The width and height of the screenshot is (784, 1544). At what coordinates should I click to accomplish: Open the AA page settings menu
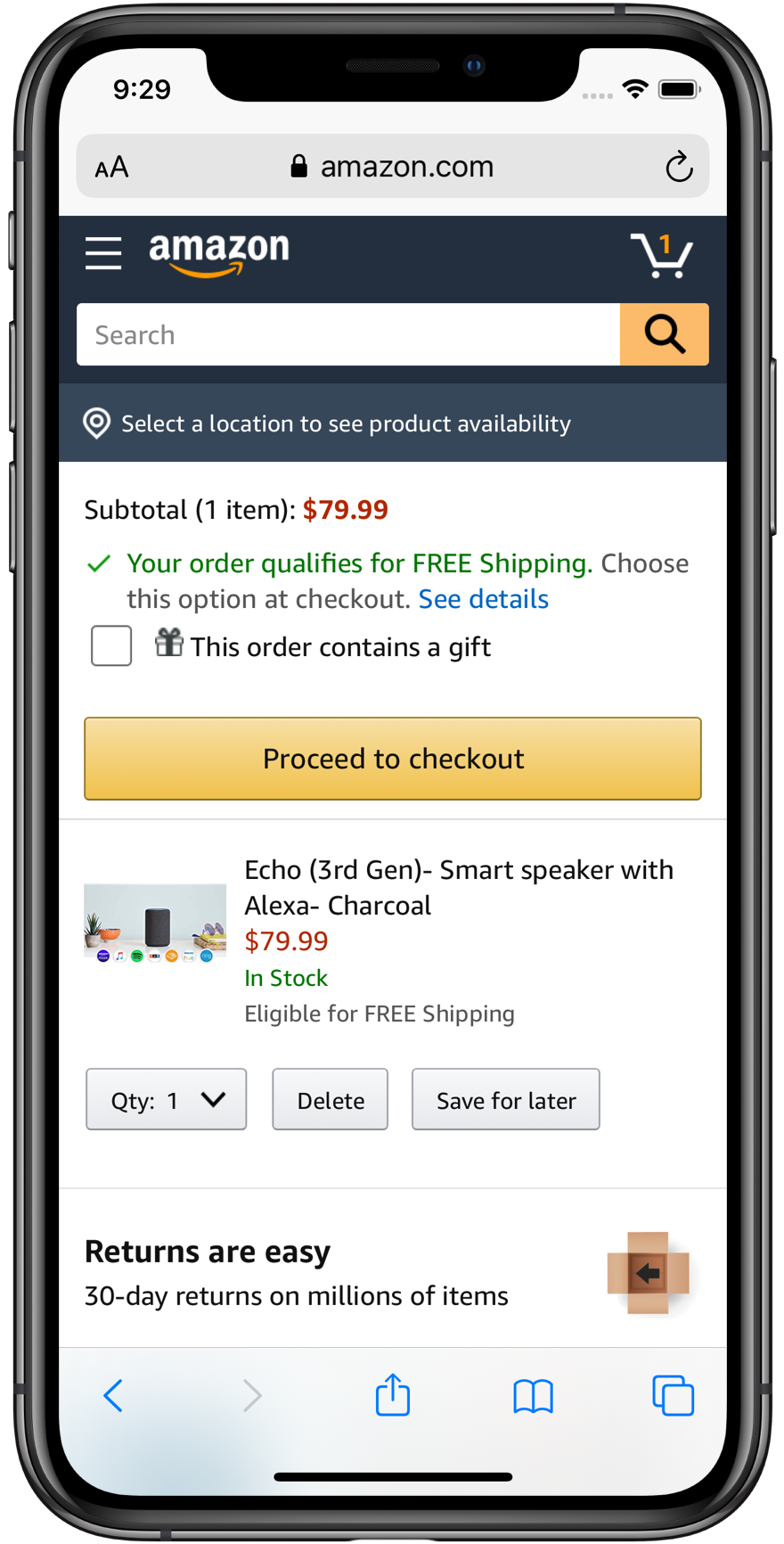click(112, 166)
